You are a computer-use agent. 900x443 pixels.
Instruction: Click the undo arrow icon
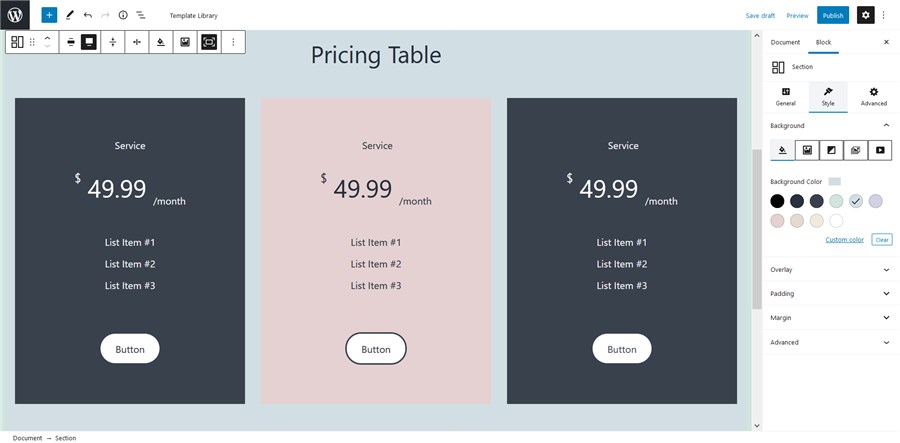(x=88, y=15)
